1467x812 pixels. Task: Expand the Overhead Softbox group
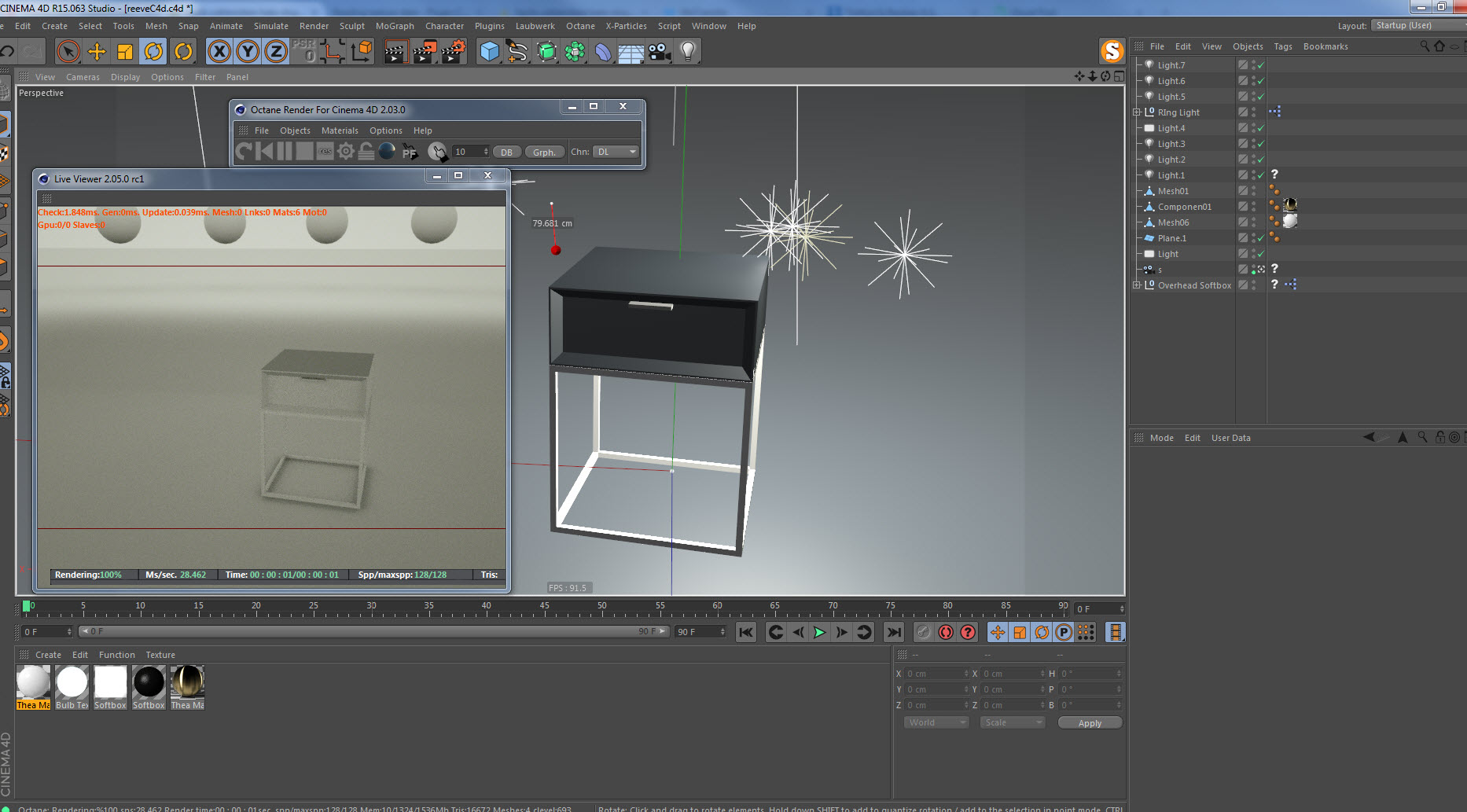[1136, 285]
